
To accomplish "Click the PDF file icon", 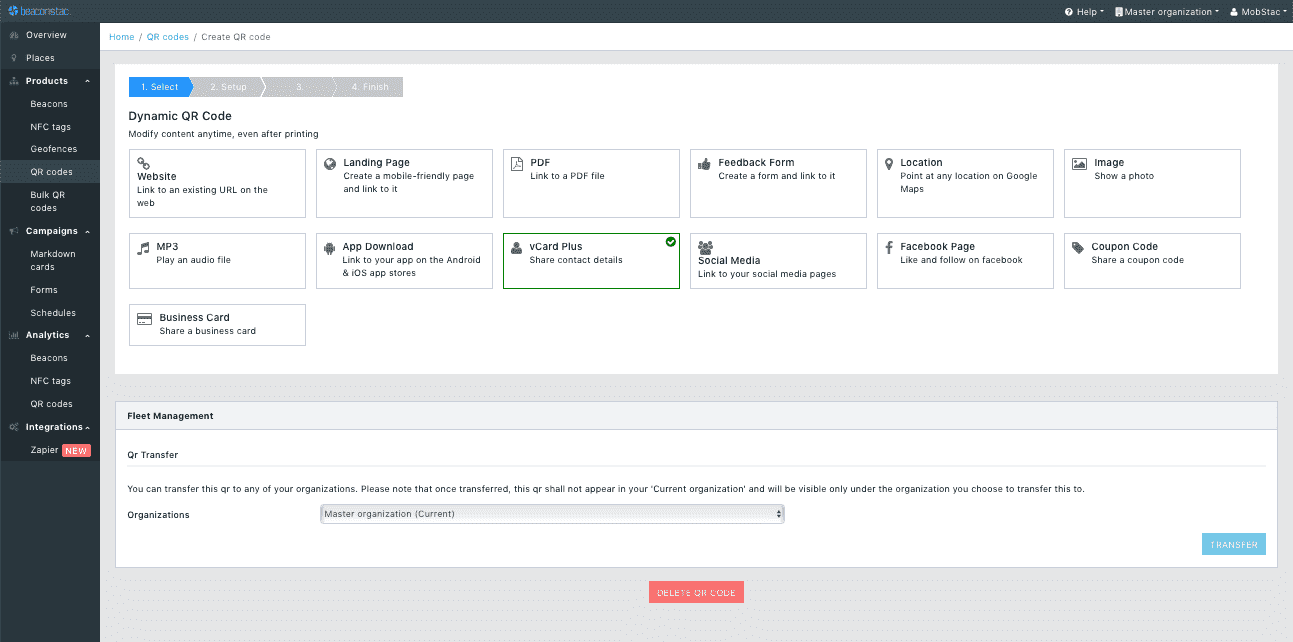I will 517,164.
